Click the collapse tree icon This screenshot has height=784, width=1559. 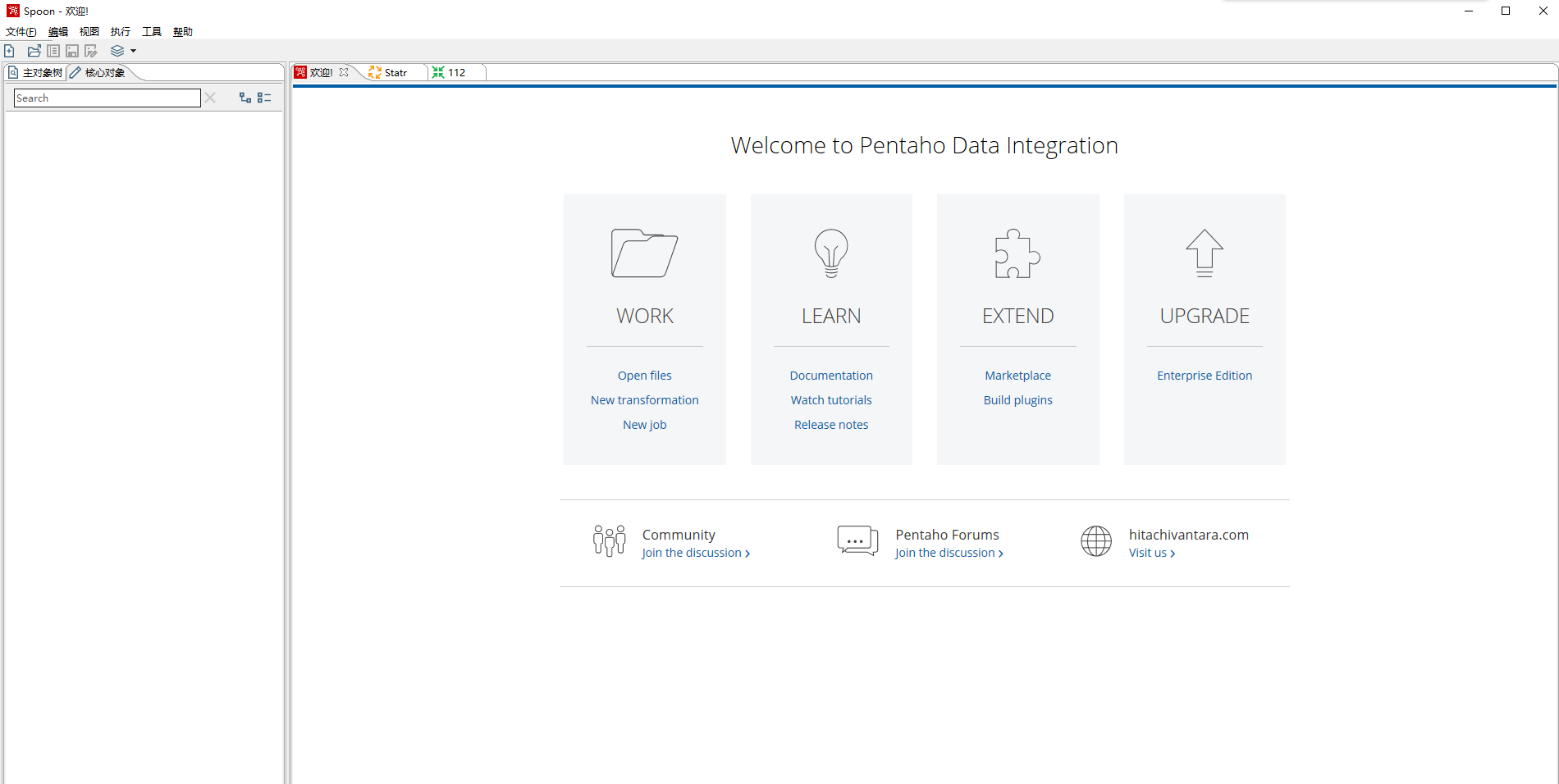[x=264, y=98]
